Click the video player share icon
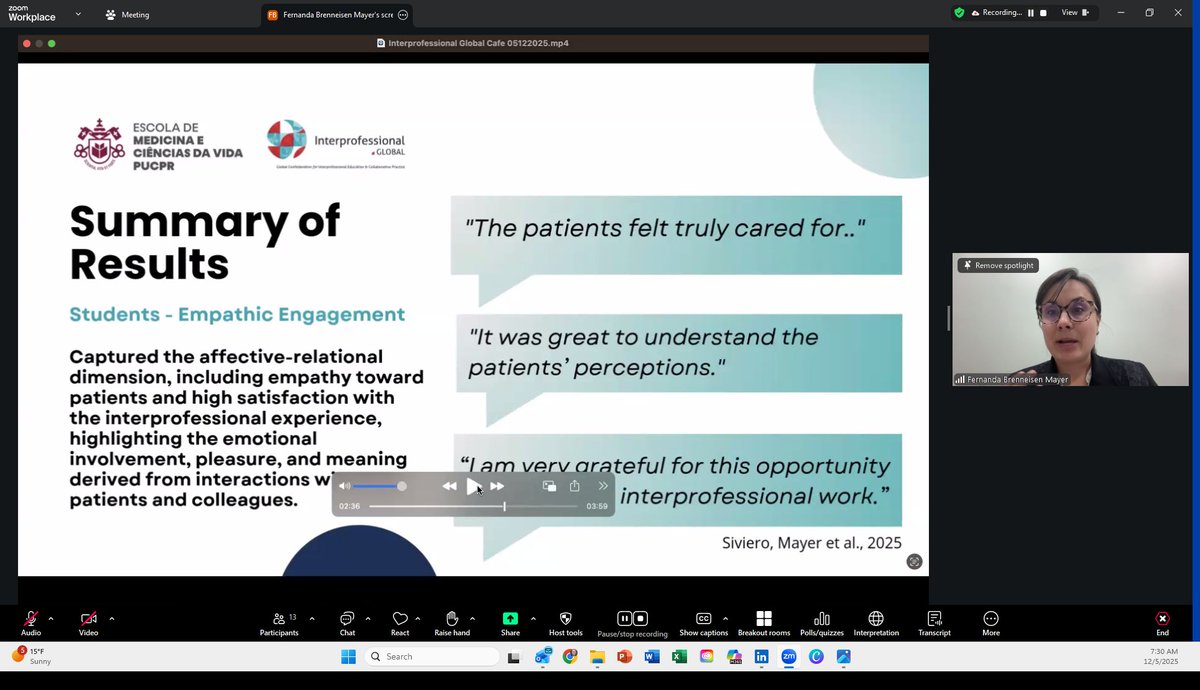The image size is (1200, 690). point(575,486)
